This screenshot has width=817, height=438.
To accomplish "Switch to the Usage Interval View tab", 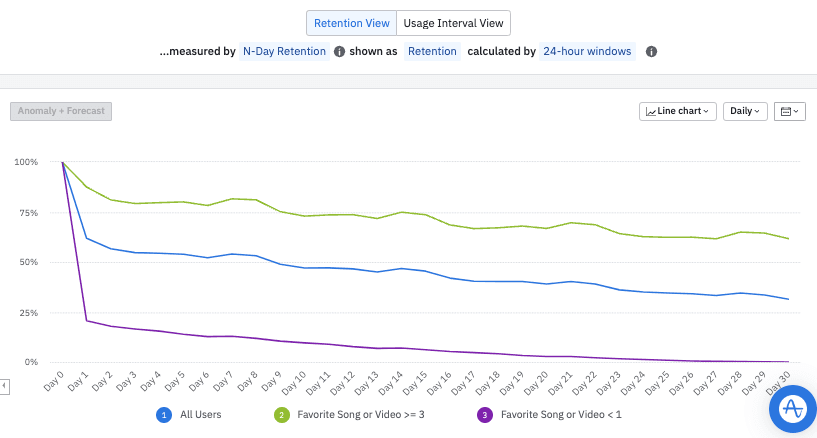I will coord(454,23).
